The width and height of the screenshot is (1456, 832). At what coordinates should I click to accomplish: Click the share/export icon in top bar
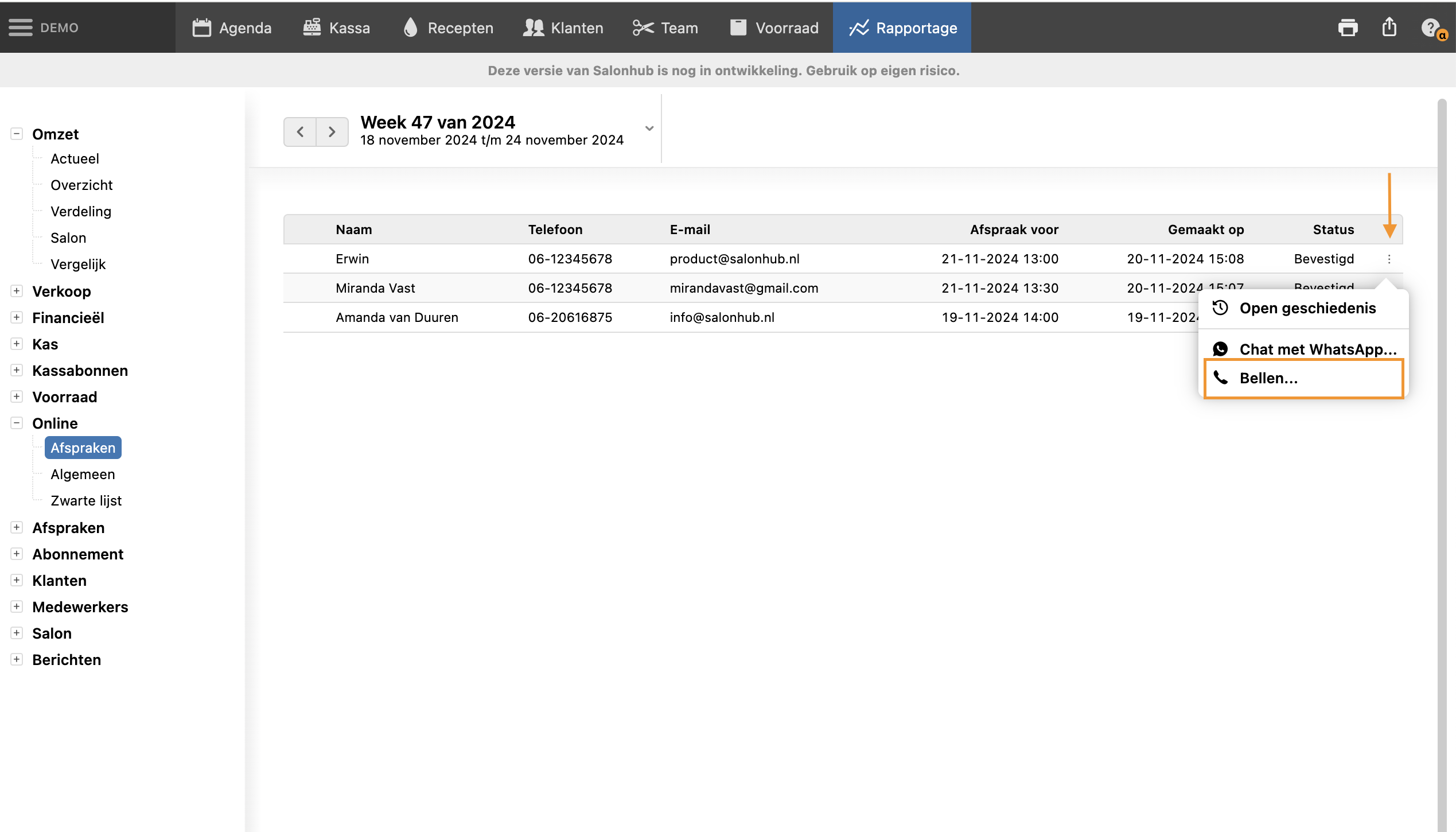pos(1389,27)
